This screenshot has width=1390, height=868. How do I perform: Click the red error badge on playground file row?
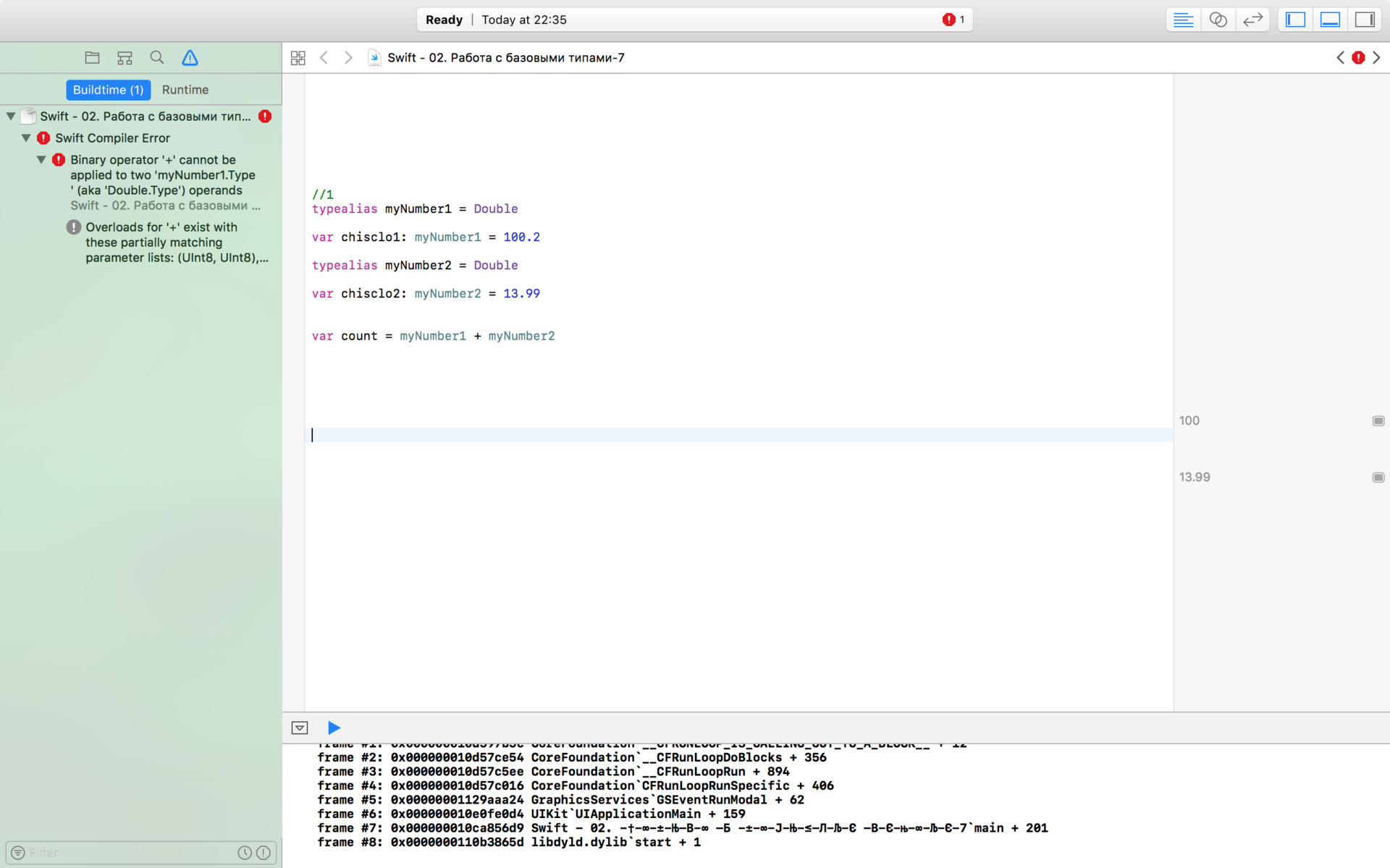point(265,116)
